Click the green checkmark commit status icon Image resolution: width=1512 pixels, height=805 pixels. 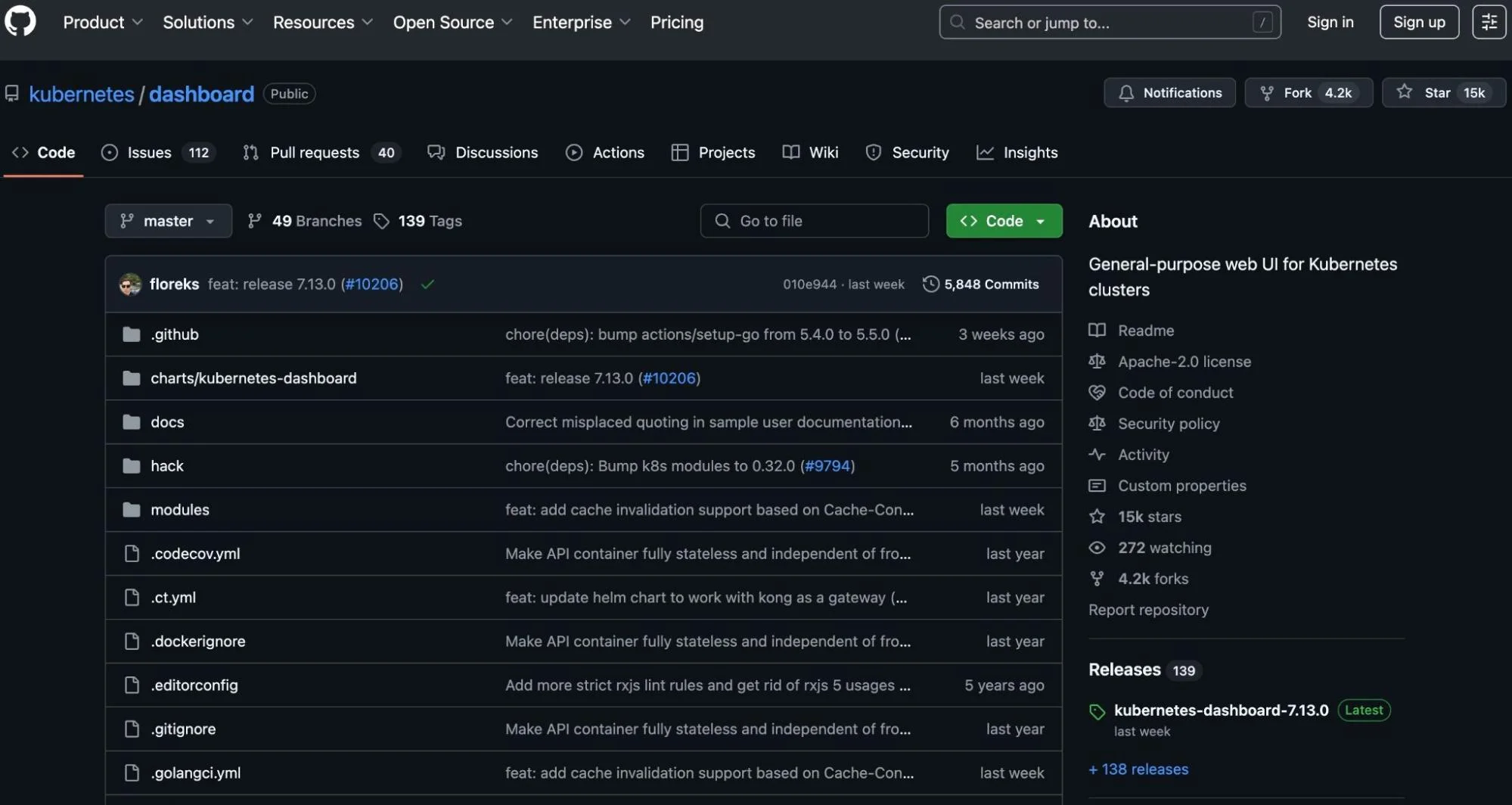[x=427, y=284]
